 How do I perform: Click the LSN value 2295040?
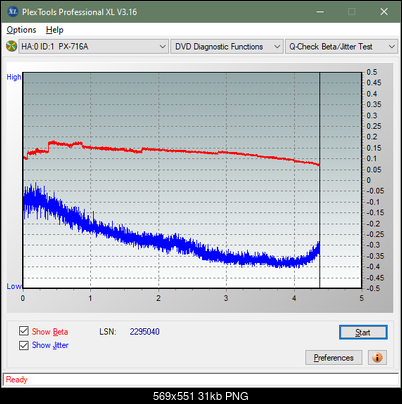coord(145,332)
